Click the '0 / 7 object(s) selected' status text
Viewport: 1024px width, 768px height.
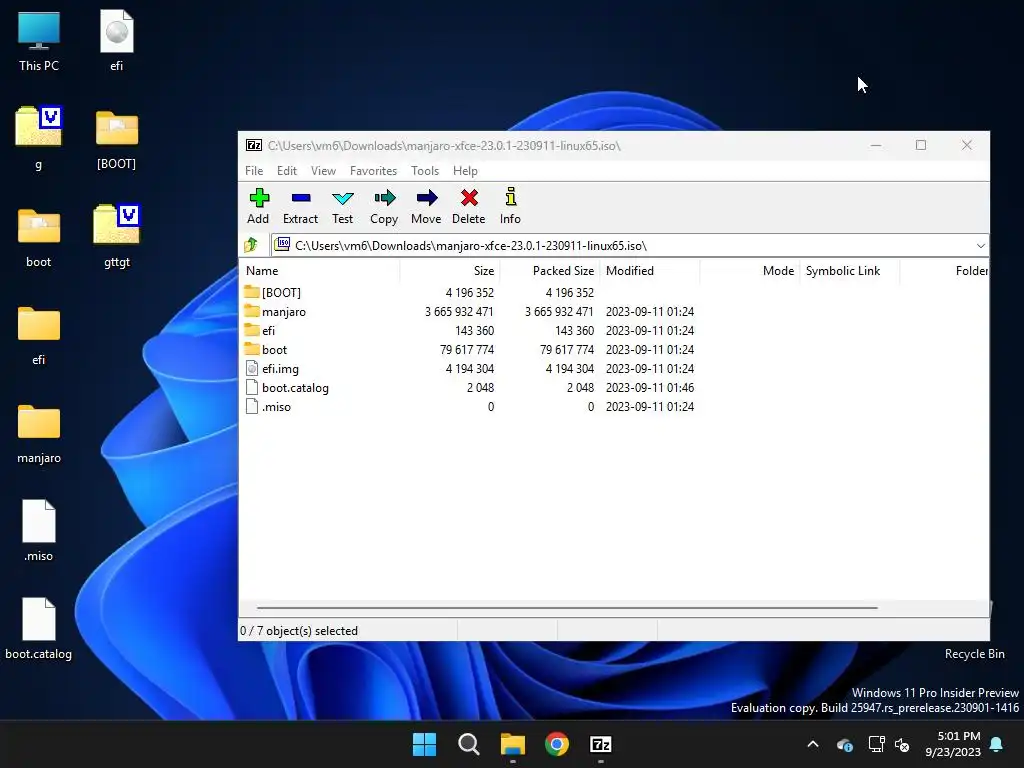299,631
